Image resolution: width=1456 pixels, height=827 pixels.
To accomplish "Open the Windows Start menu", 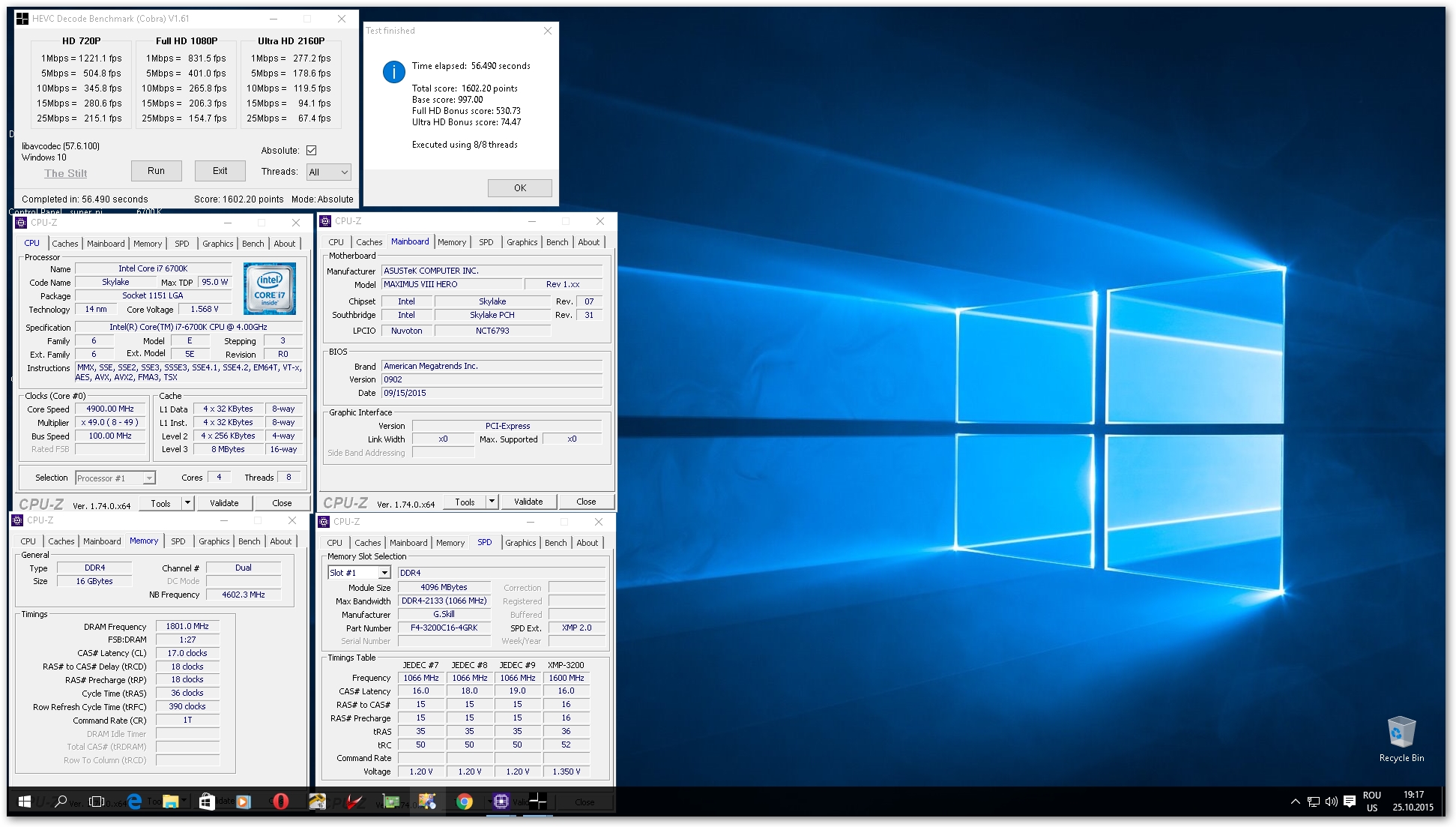I will point(24,802).
